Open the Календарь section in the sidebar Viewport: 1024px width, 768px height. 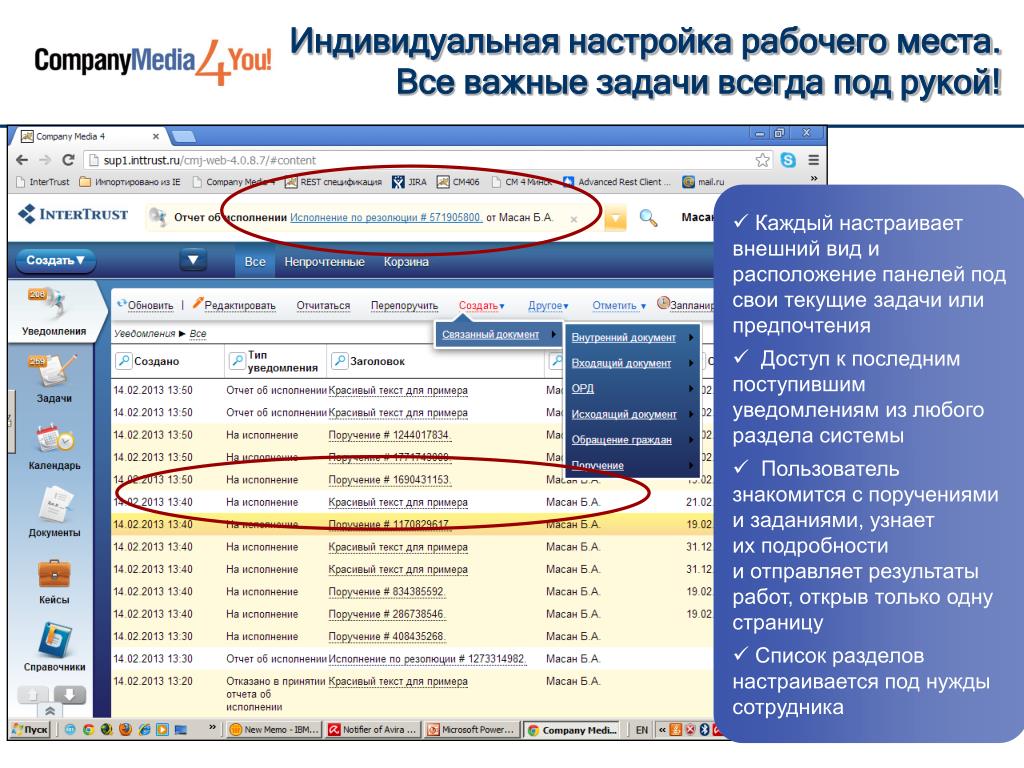coord(54,447)
